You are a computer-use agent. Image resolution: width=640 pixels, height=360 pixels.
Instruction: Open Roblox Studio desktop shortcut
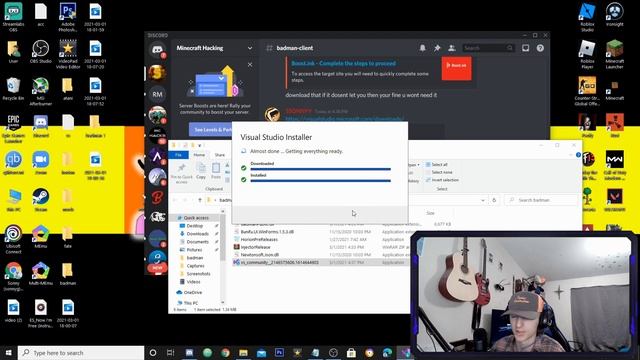(x=587, y=16)
